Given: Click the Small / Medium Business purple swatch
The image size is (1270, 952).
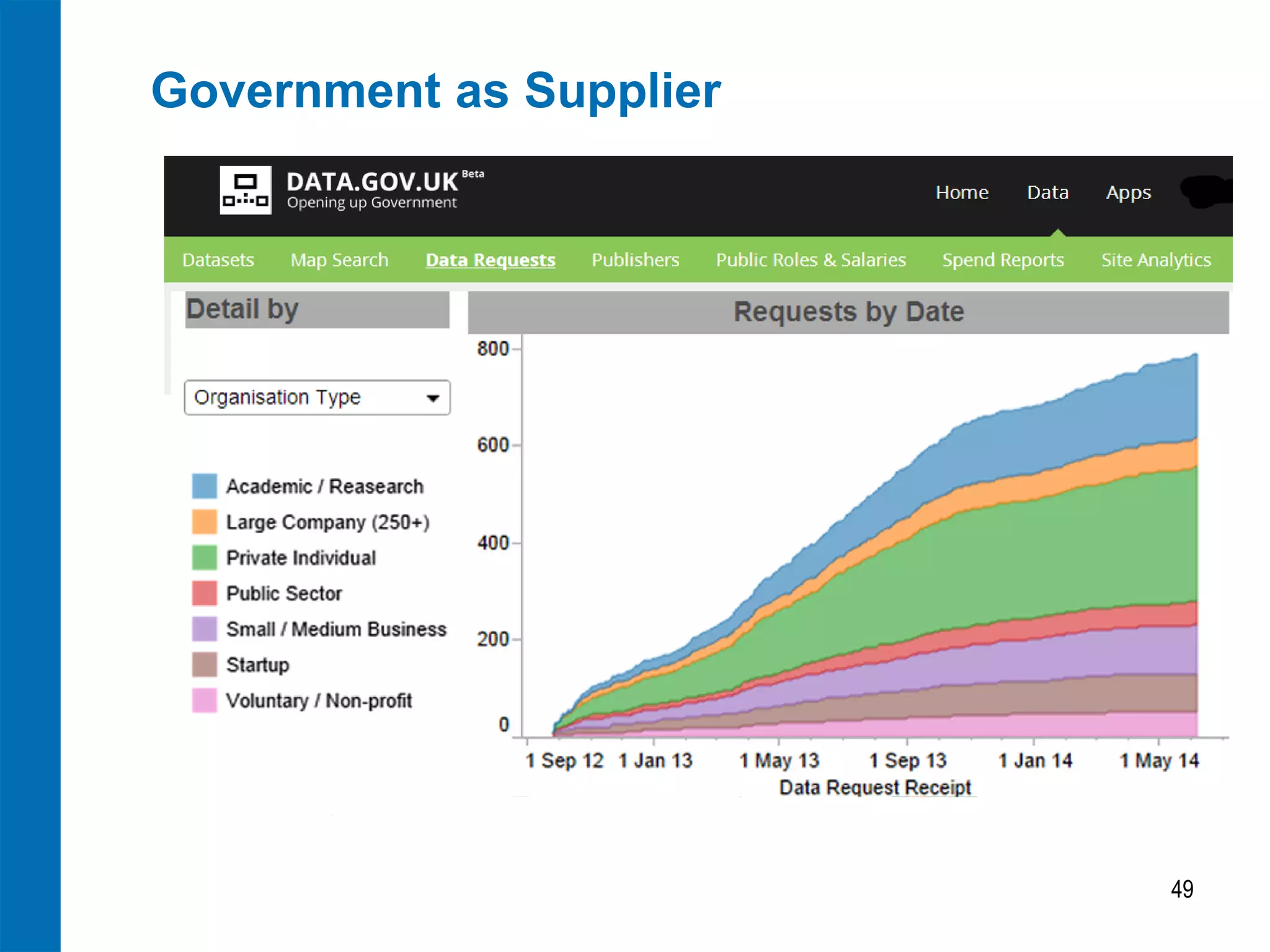Looking at the screenshot, I should (x=205, y=629).
